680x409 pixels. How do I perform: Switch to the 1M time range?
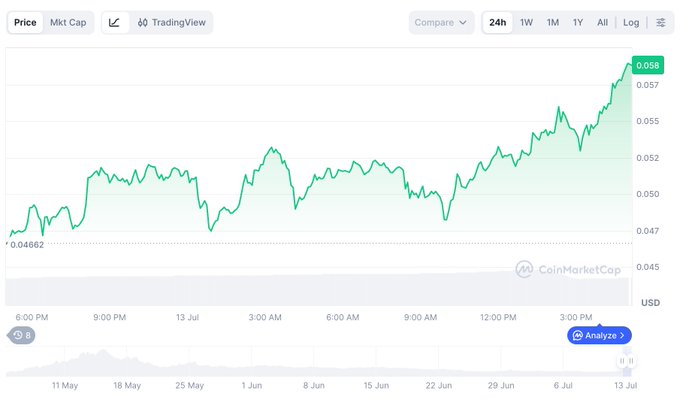coord(552,23)
